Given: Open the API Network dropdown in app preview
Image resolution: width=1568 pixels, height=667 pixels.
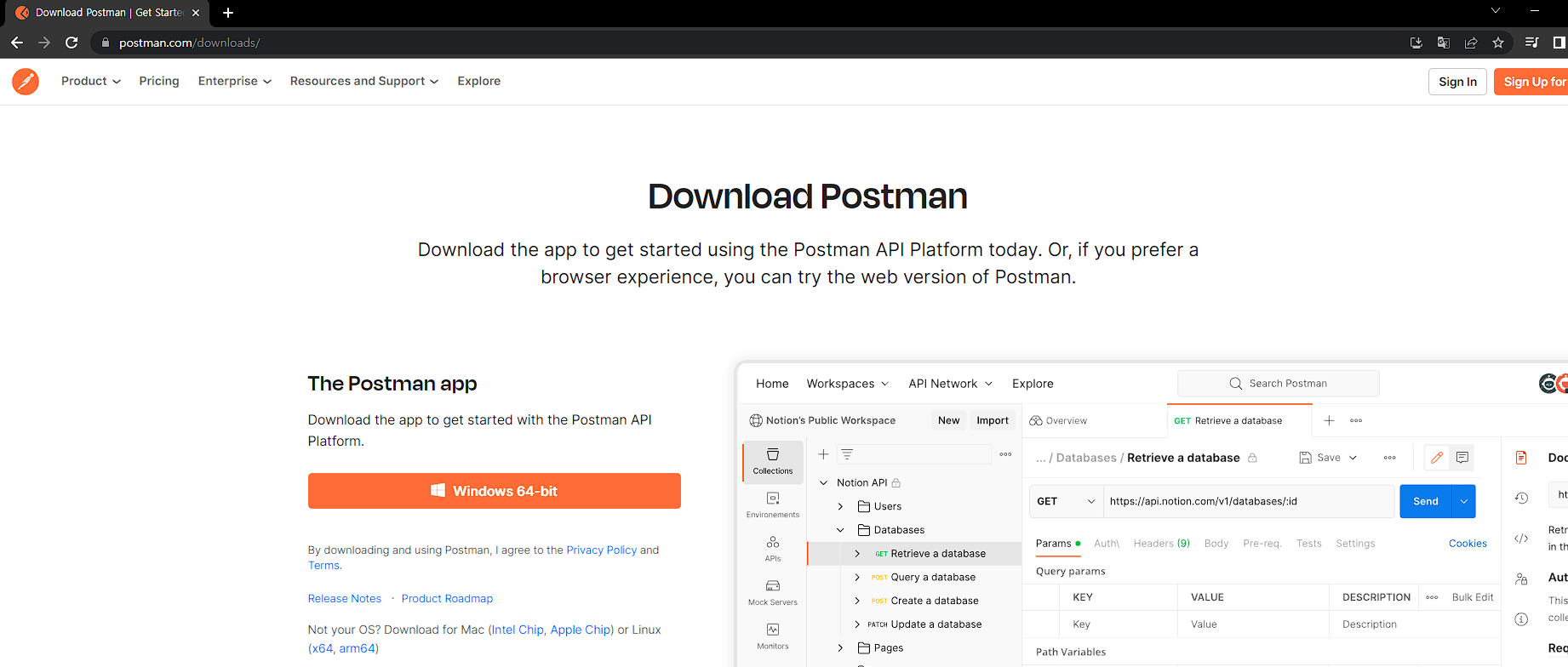Looking at the screenshot, I should click(x=951, y=384).
